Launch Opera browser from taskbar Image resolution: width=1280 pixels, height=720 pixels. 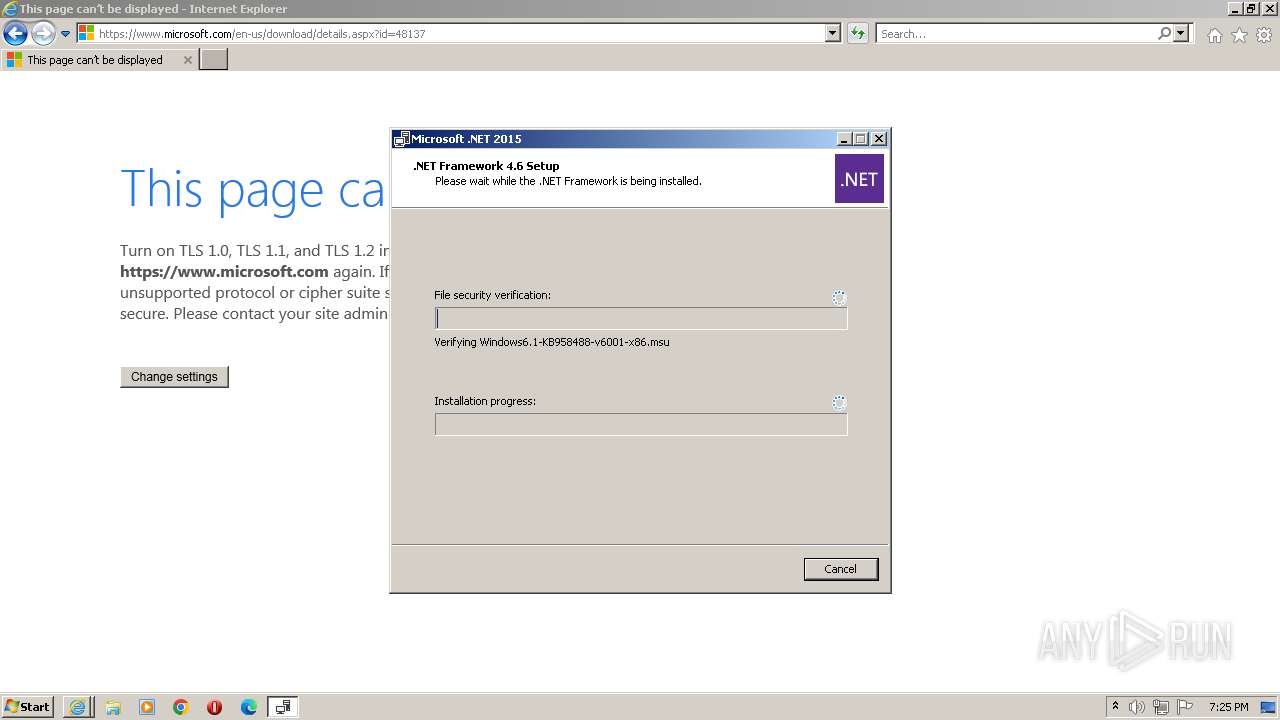click(214, 707)
